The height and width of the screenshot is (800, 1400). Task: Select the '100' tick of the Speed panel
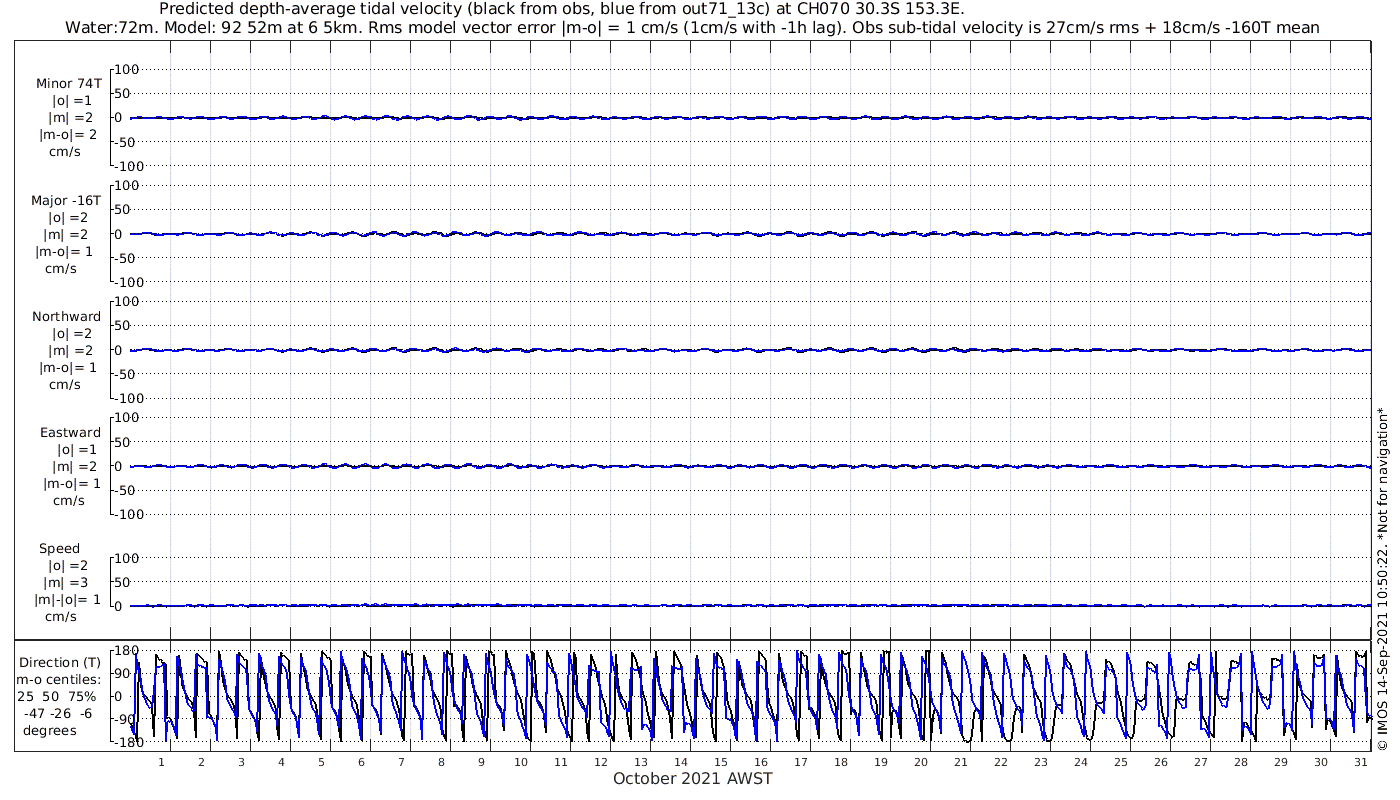(126, 558)
